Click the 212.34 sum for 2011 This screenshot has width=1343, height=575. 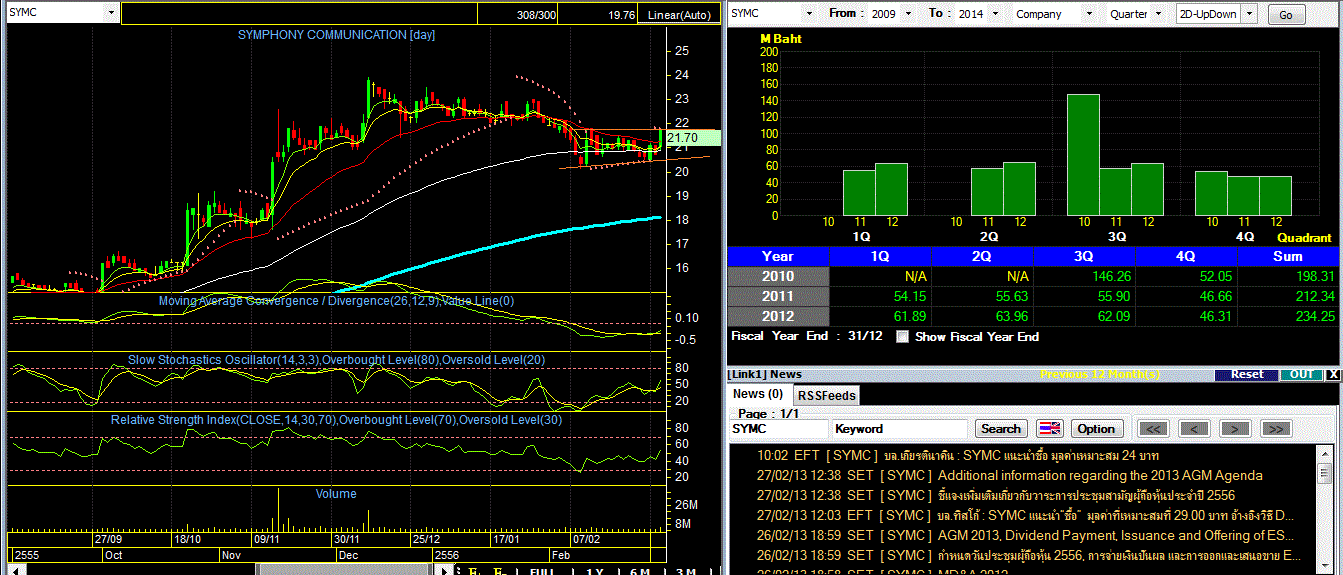pyautogui.click(x=1313, y=296)
